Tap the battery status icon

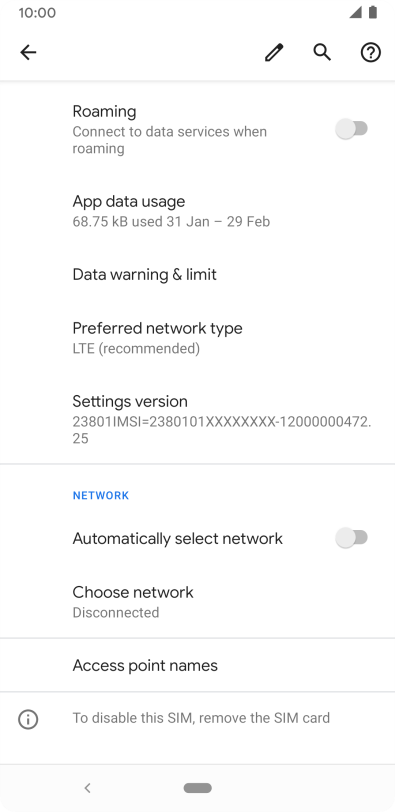(373, 12)
